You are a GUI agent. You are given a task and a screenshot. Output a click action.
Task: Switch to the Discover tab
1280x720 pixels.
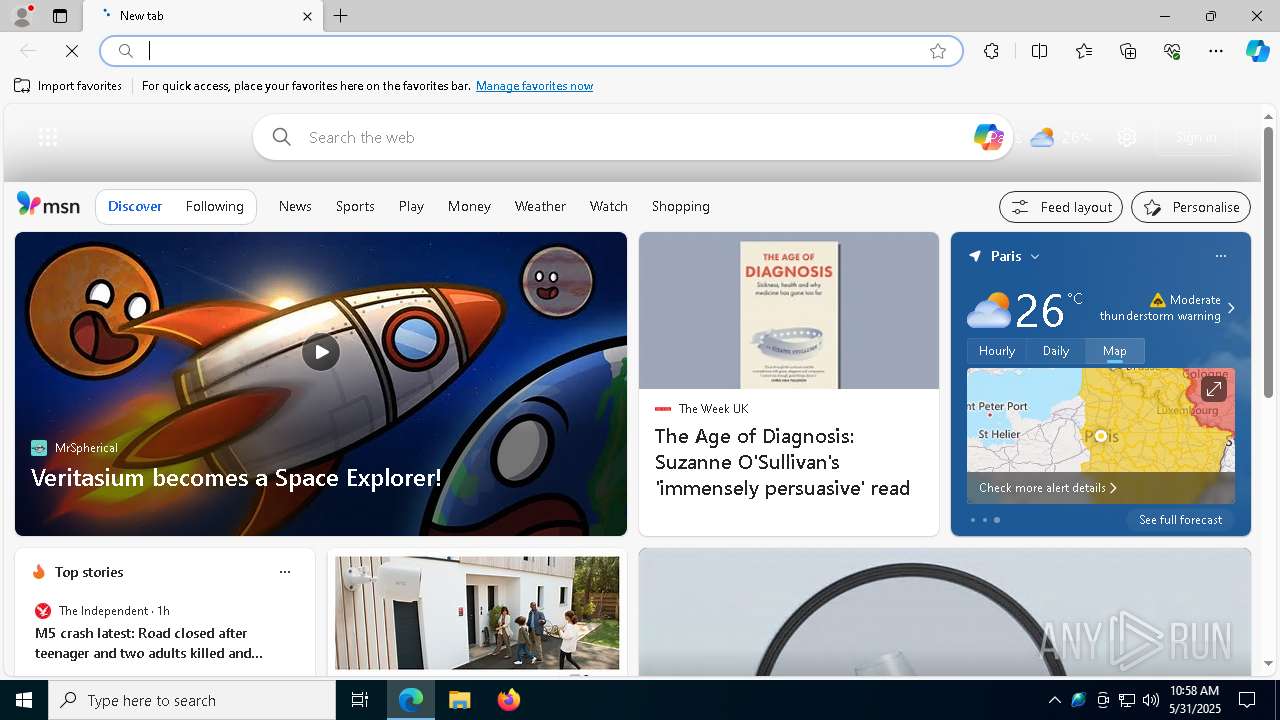point(135,206)
